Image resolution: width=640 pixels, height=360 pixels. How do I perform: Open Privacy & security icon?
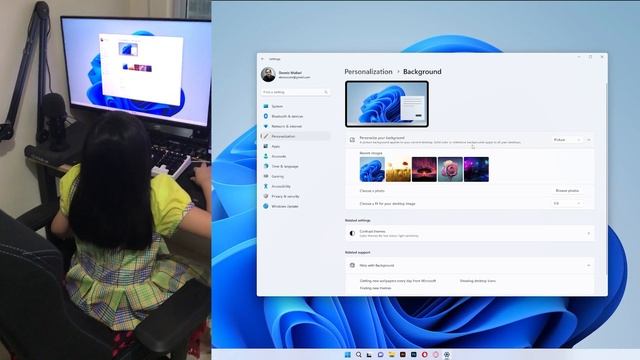coord(266,196)
